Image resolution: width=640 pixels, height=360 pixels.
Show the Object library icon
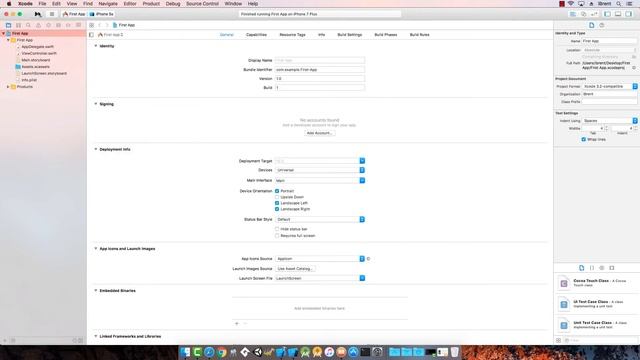tap(602, 268)
